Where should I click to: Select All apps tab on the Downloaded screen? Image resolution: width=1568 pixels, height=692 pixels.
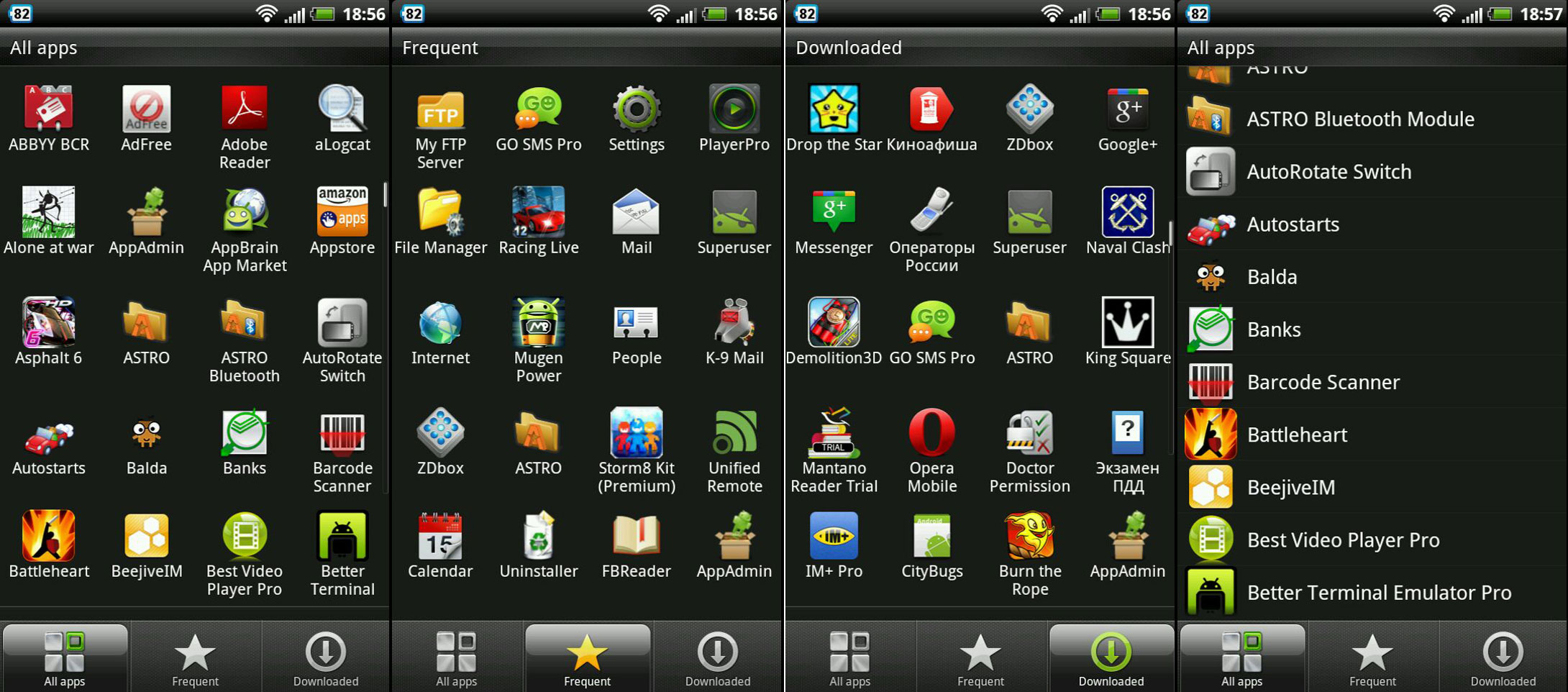(849, 658)
